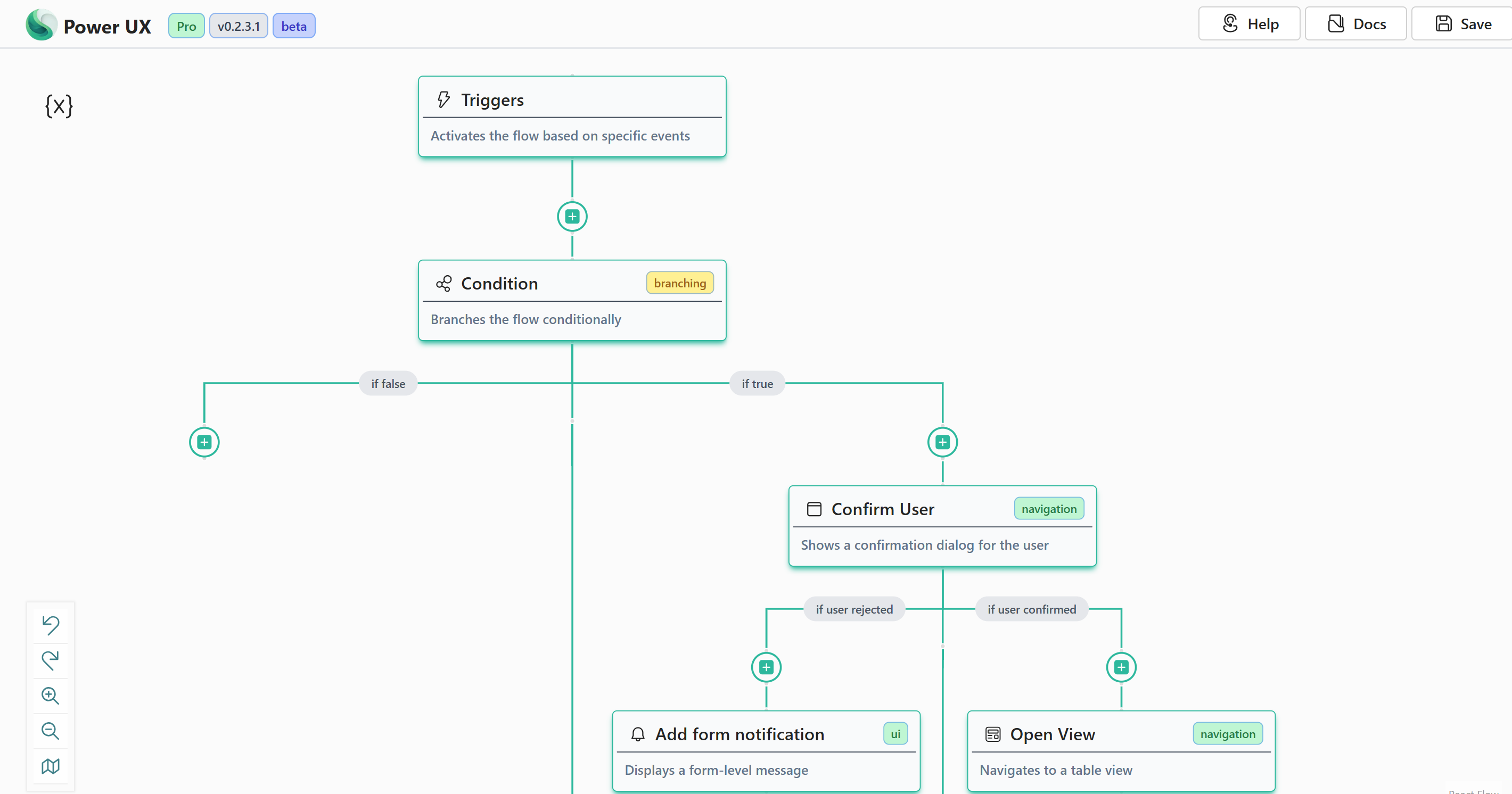The height and width of the screenshot is (794, 1512).
Task: Click the undo arrow icon
Action: pos(51,625)
